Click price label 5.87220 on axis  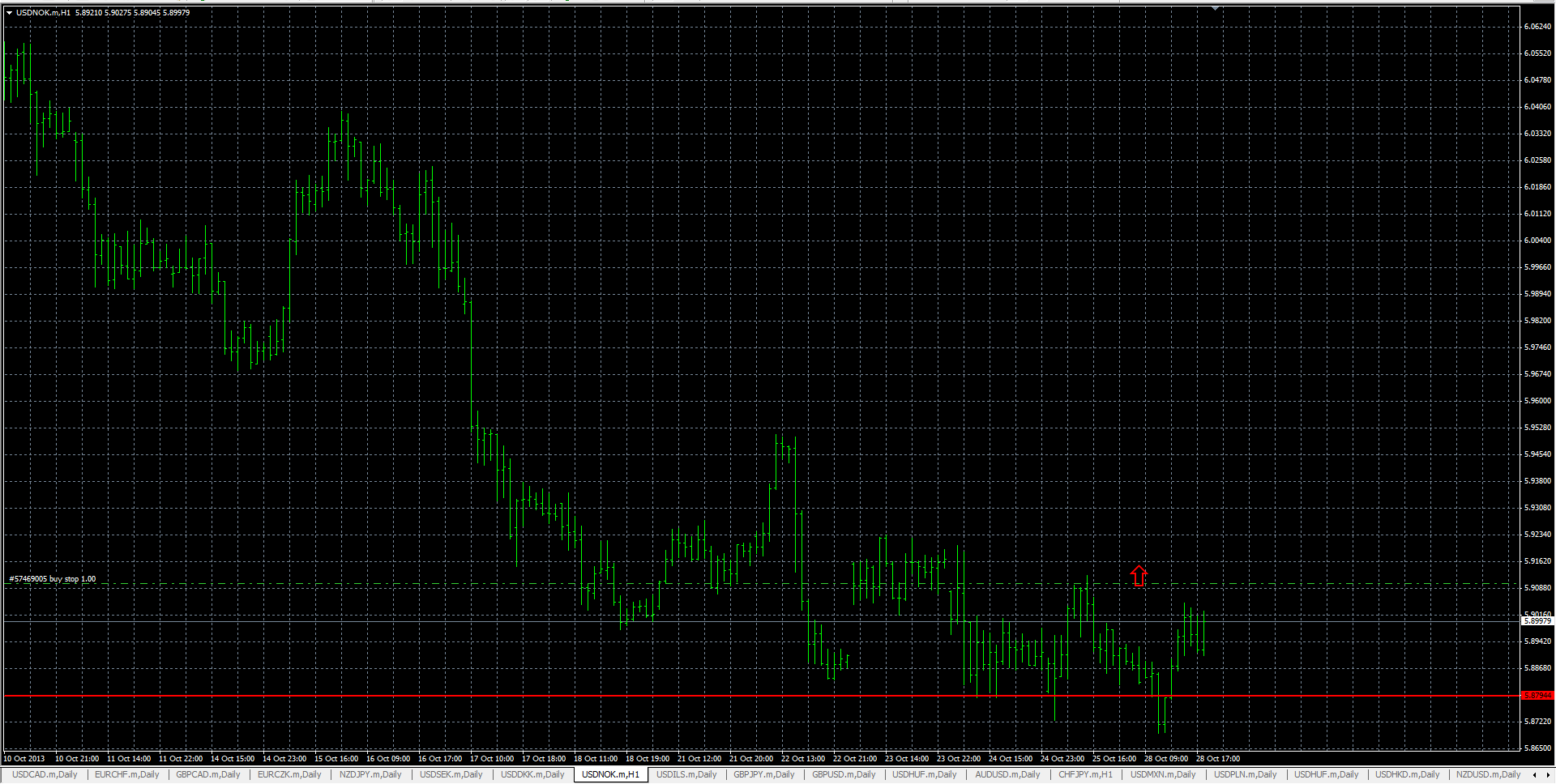click(x=1537, y=722)
